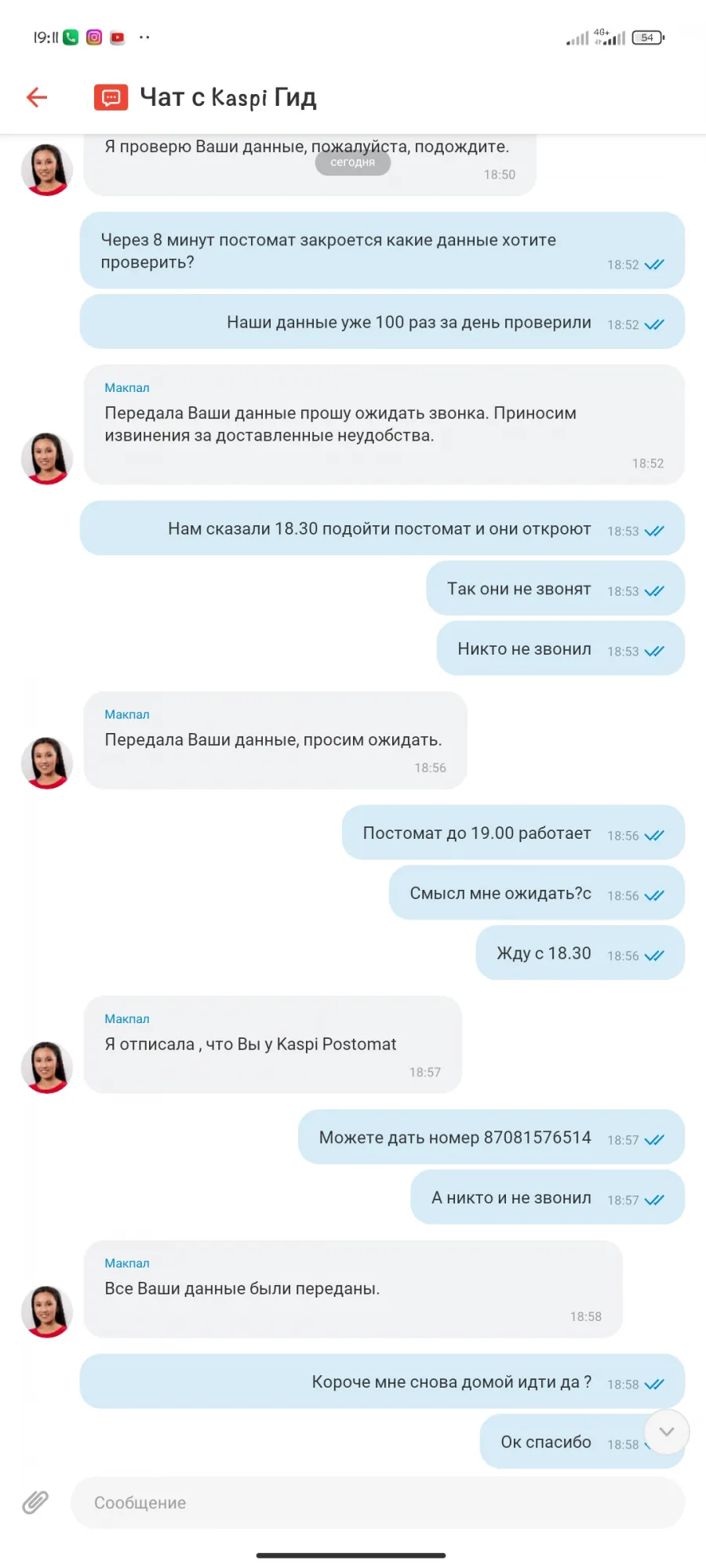
Task: Select the message 'Короче мне снова домой идти да ?'
Action: pos(382,1381)
